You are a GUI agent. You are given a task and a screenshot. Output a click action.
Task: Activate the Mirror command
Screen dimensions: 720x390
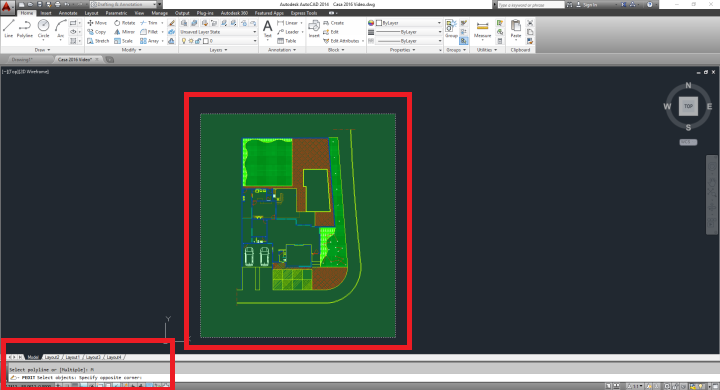pos(124,32)
